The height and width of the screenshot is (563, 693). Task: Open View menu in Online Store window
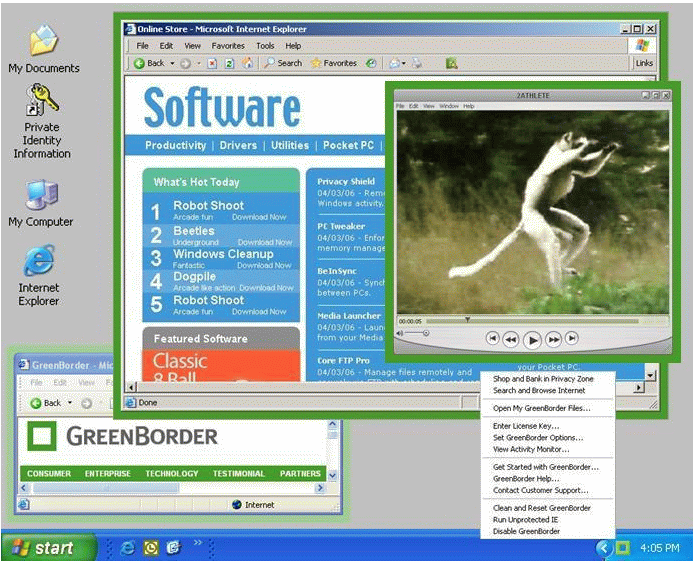[x=192, y=46]
